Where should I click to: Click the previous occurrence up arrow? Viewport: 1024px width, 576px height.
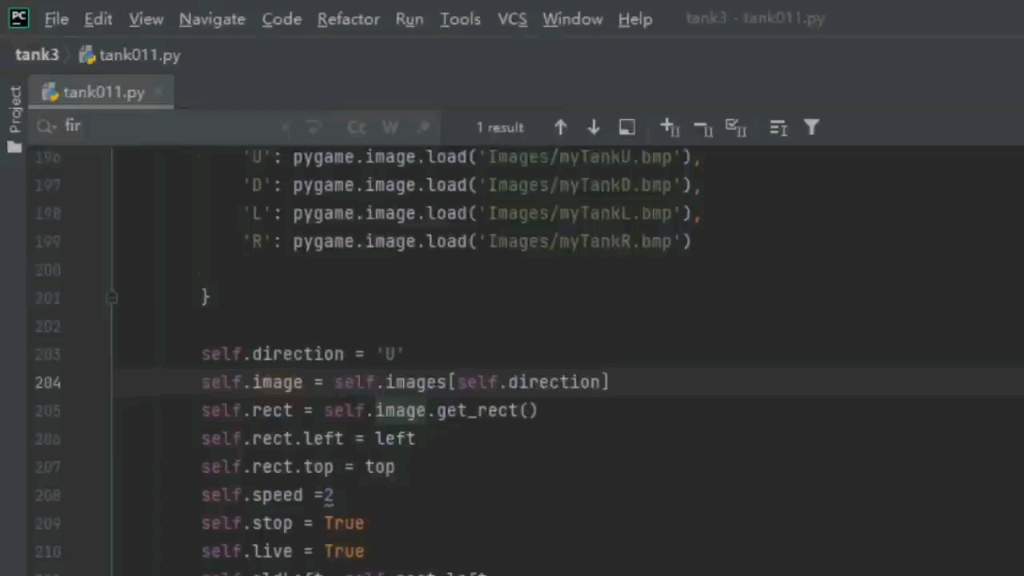click(560, 127)
